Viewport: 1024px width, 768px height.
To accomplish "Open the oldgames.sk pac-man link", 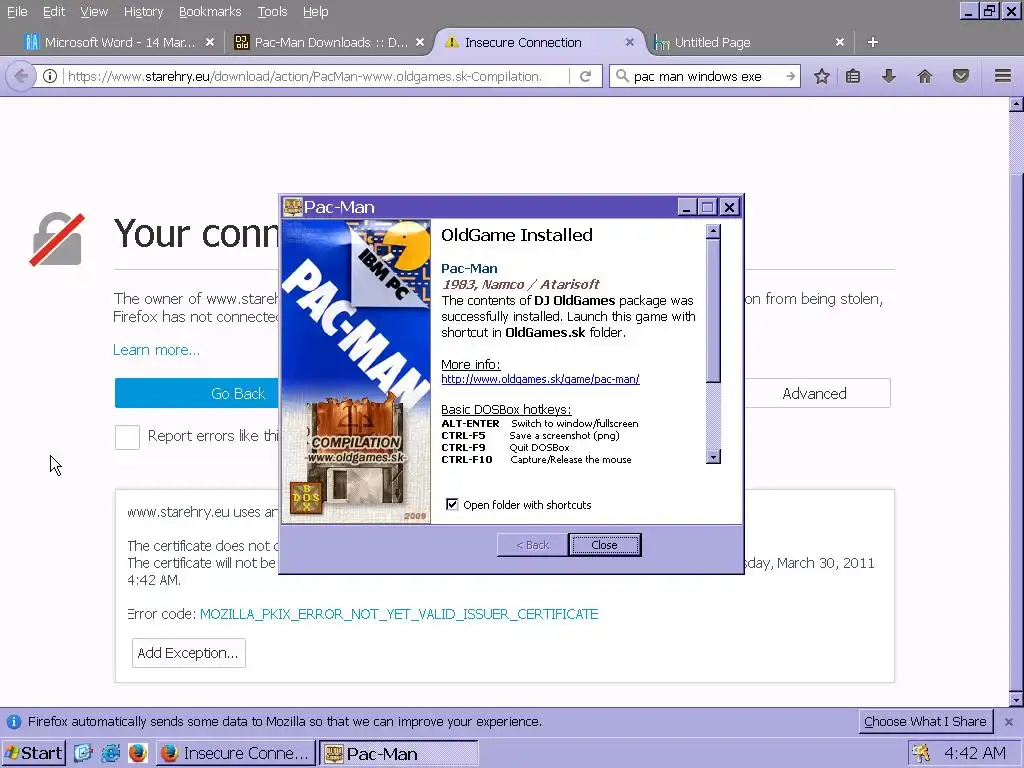I will click(540, 379).
